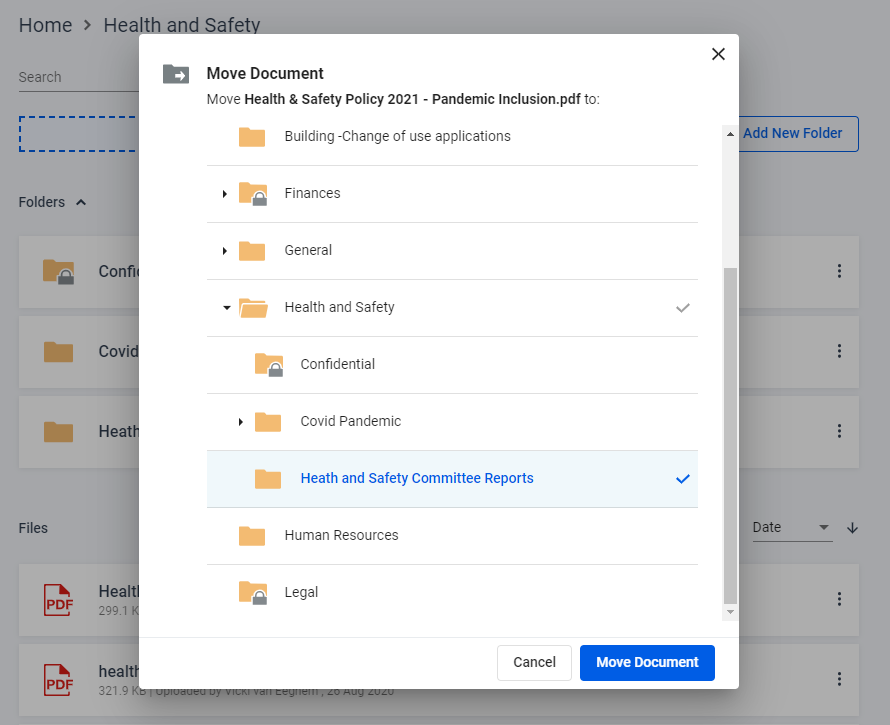Reverse sort order with the arrow icon
The width and height of the screenshot is (890, 725).
pos(852,528)
